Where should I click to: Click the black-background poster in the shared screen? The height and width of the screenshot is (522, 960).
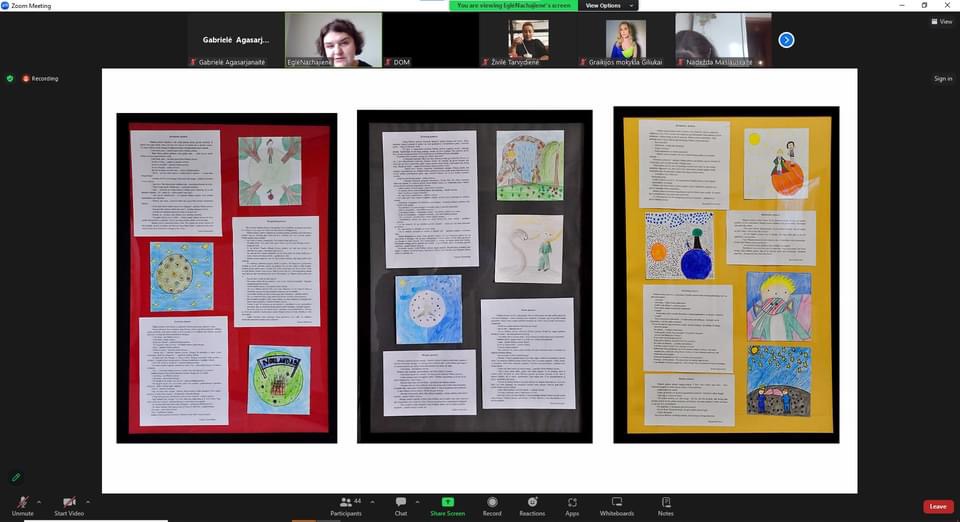pyautogui.click(x=474, y=277)
